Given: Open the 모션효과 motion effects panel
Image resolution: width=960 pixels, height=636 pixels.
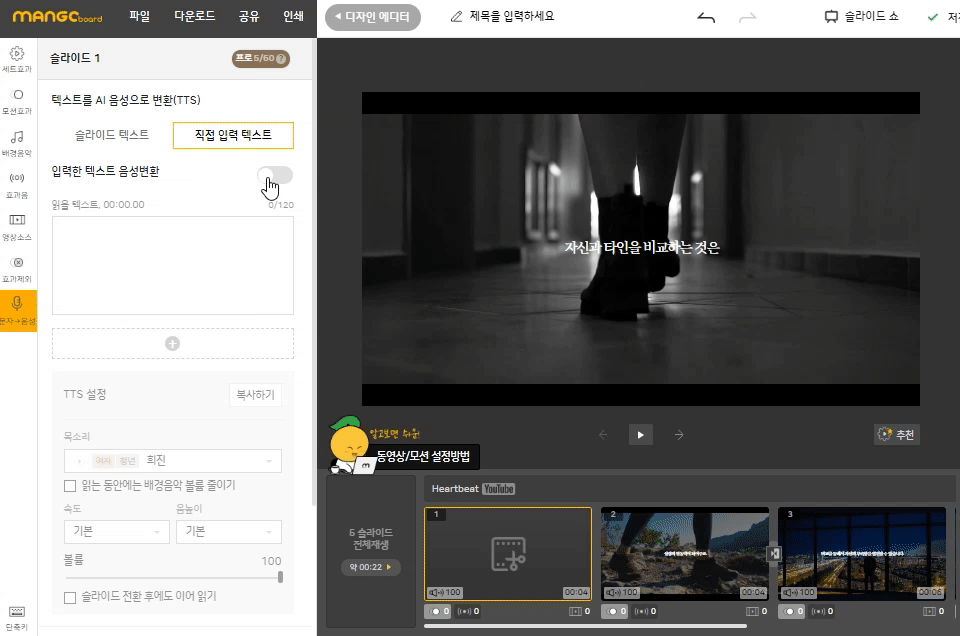Looking at the screenshot, I should click(x=17, y=102).
